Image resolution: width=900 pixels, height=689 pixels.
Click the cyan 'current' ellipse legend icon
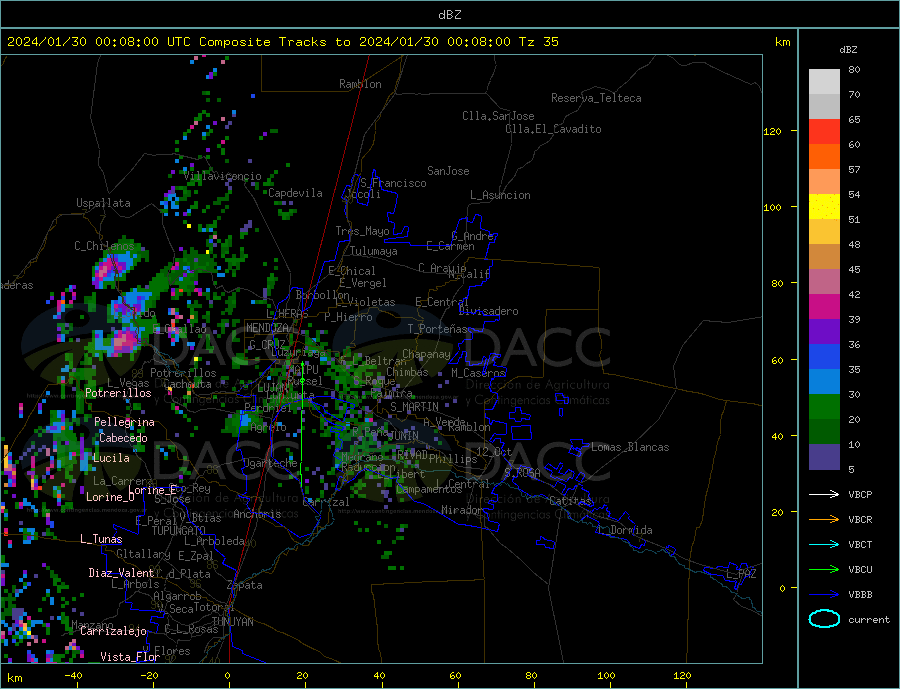[x=824, y=619]
